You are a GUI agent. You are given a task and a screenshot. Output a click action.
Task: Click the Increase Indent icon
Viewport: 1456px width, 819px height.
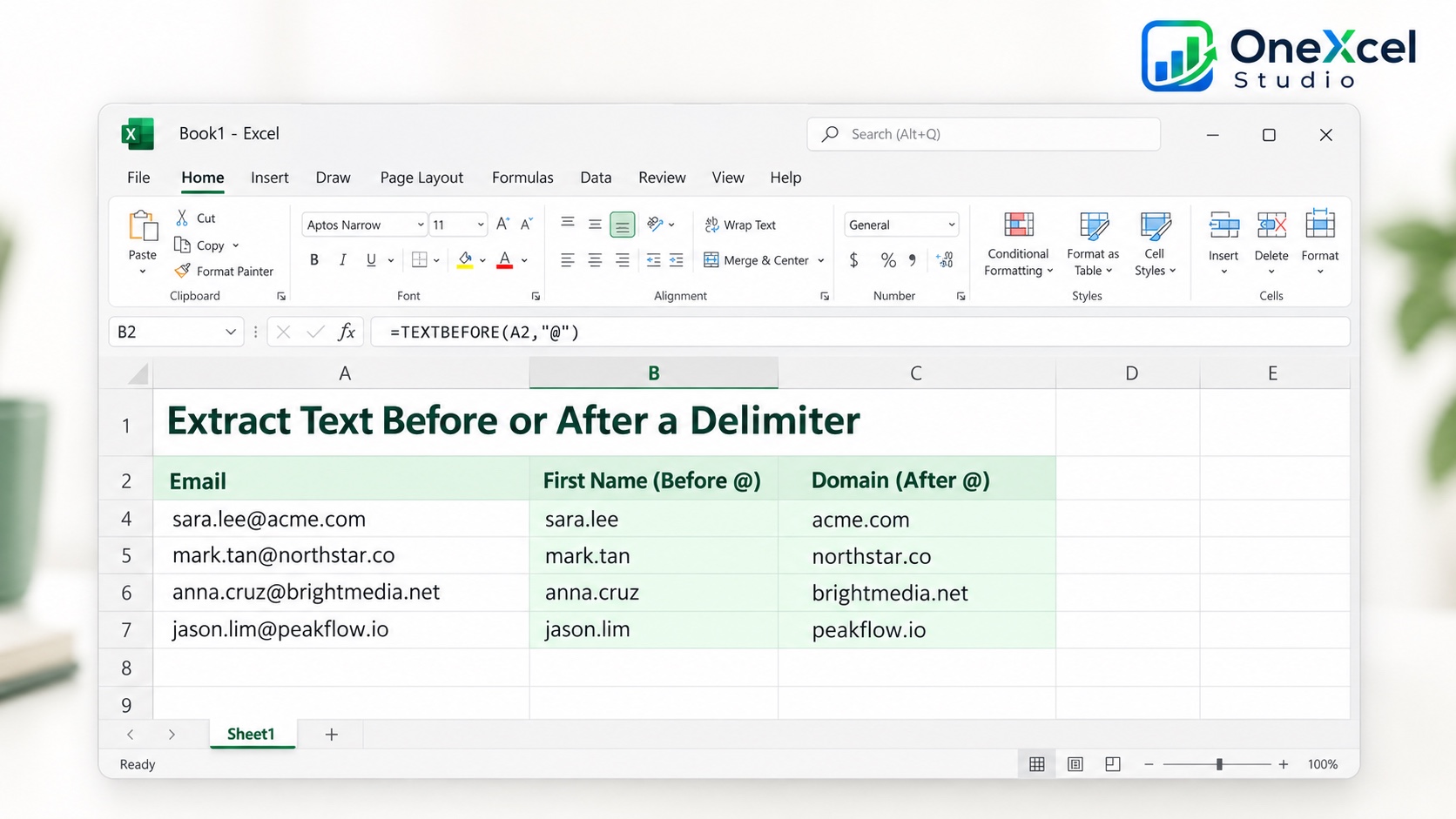[x=676, y=259]
